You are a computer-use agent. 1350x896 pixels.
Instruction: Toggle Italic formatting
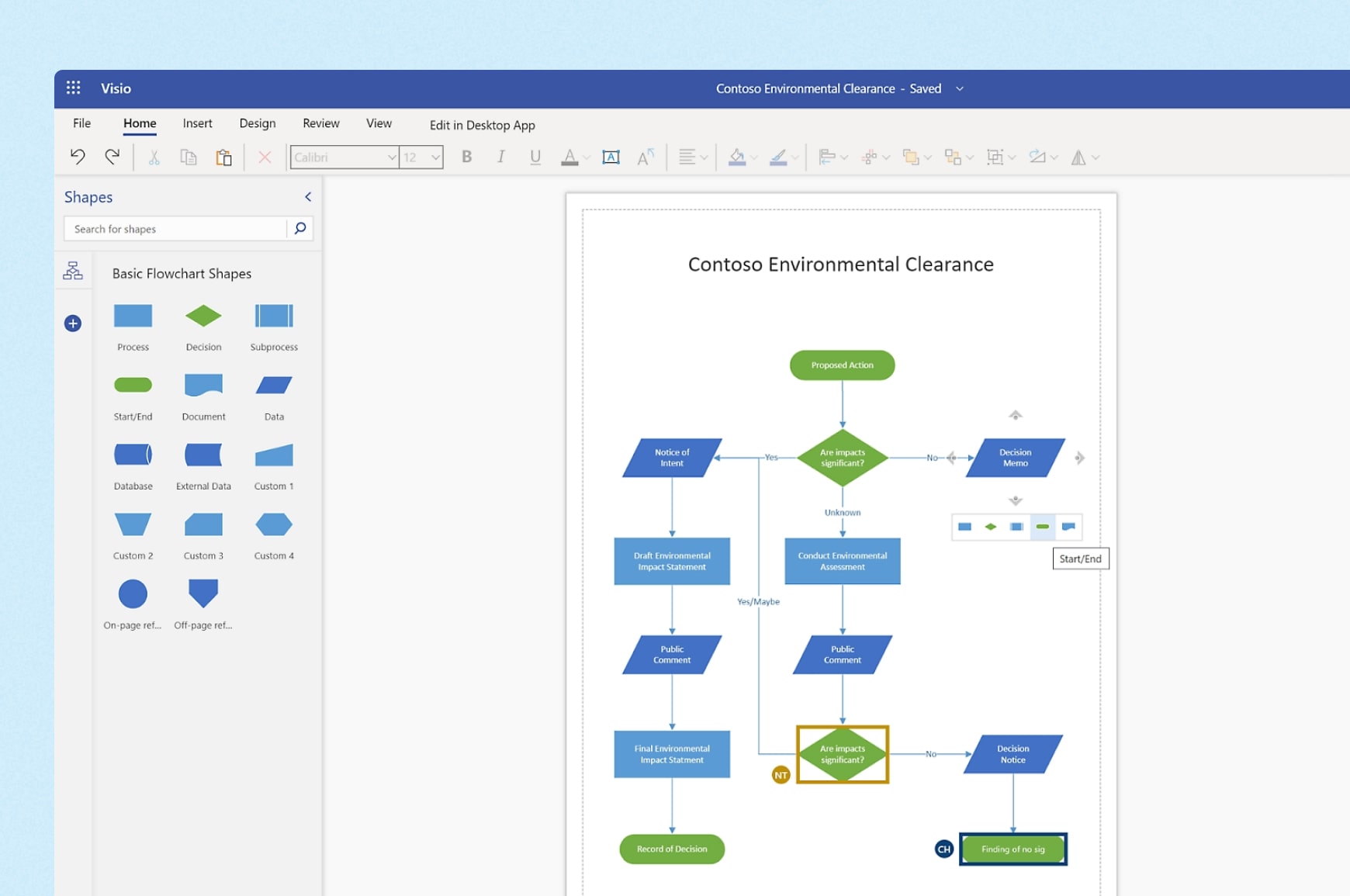(x=501, y=157)
